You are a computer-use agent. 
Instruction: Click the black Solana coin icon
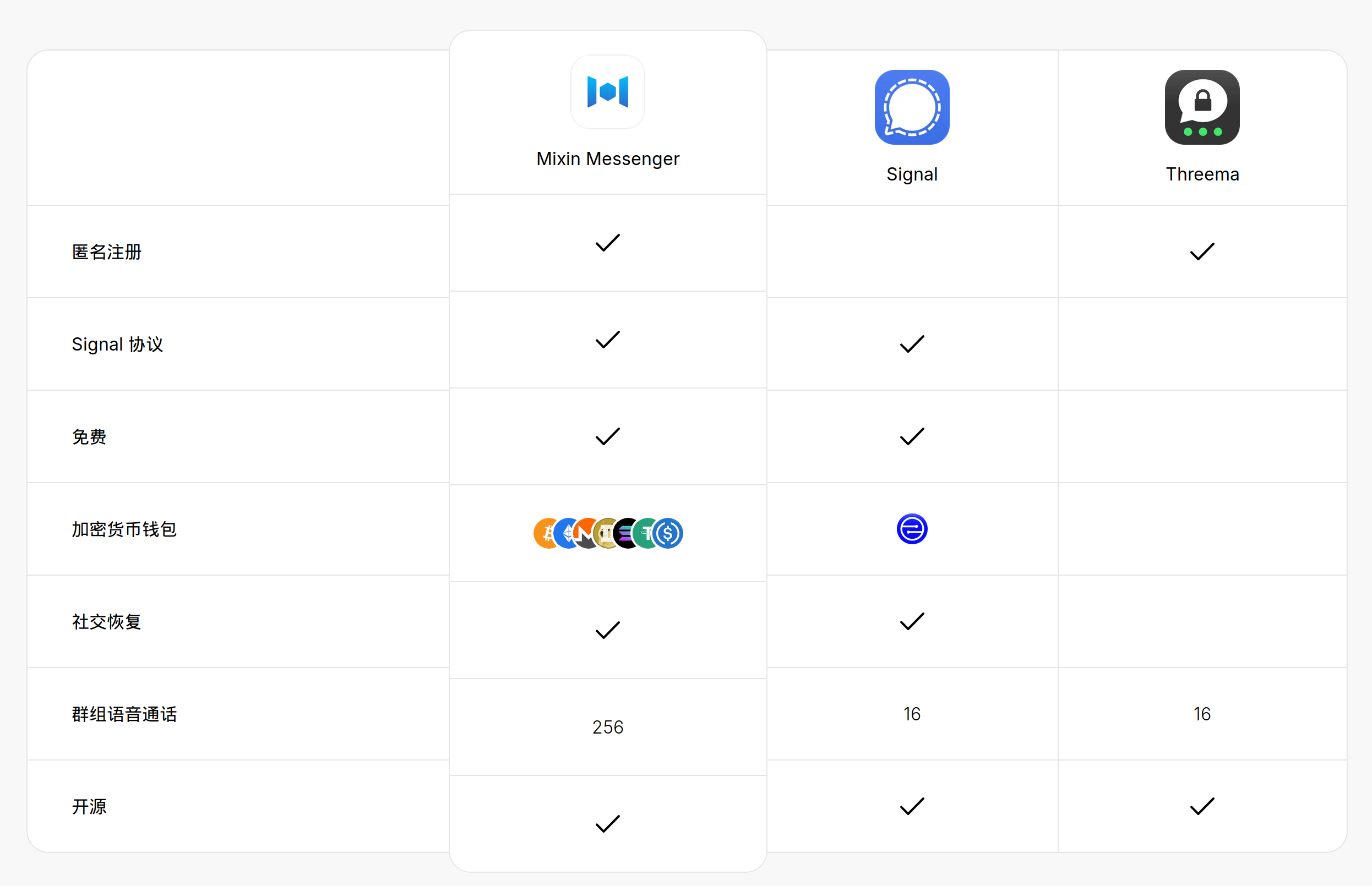pyautogui.click(x=625, y=533)
